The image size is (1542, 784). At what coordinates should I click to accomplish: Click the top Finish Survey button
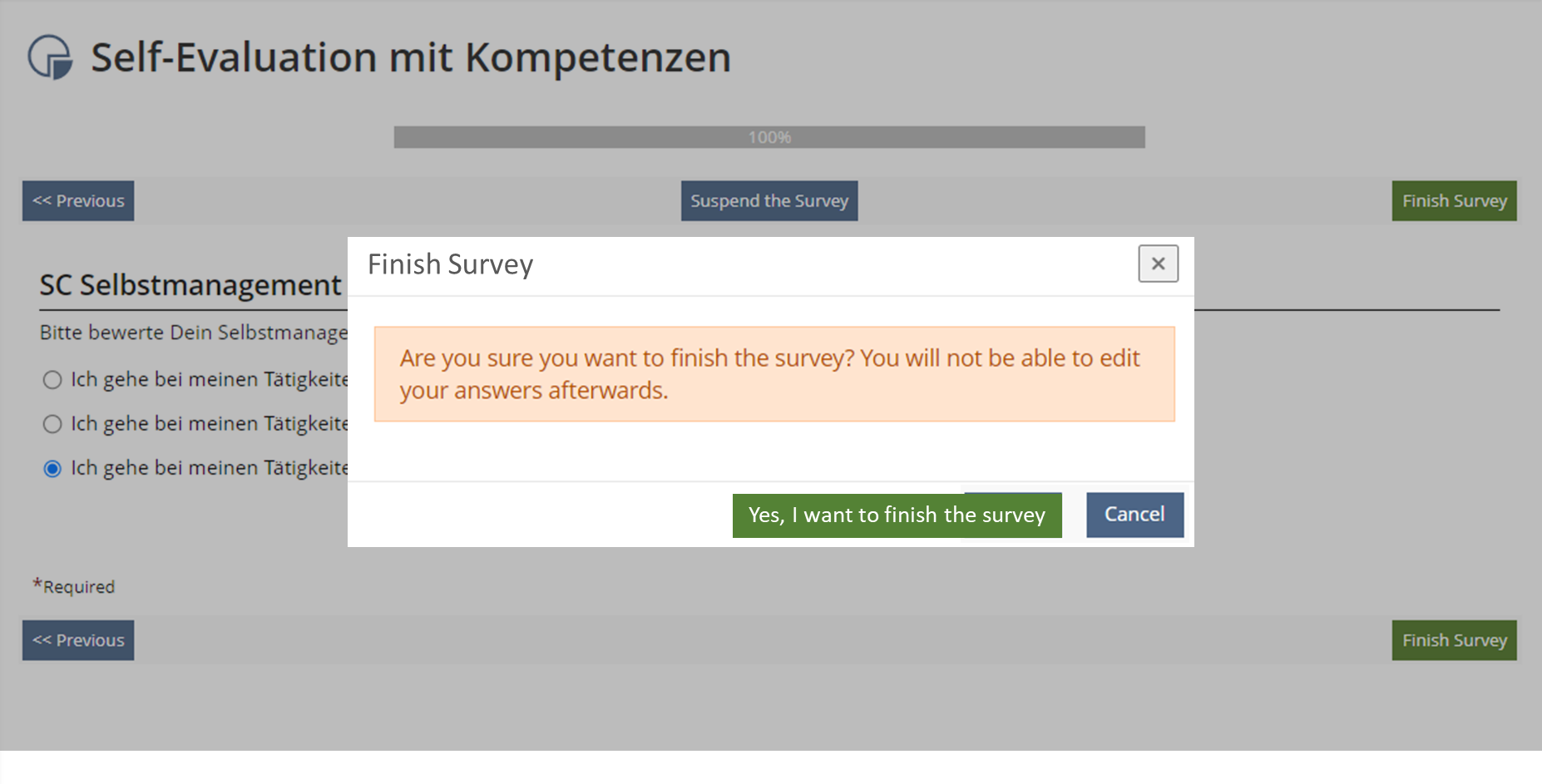tap(1454, 201)
